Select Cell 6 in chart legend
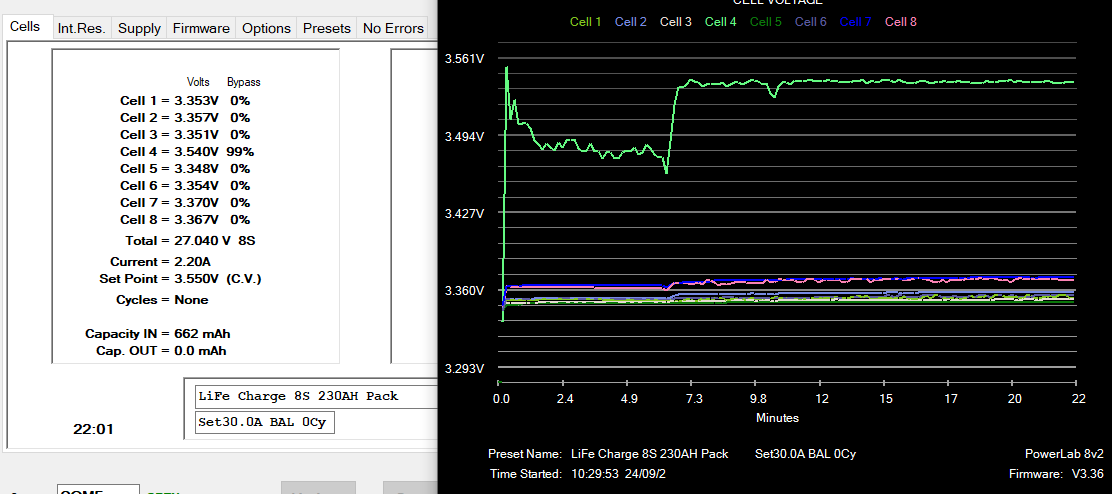Viewport: 1112px width, 494px height. (x=811, y=21)
